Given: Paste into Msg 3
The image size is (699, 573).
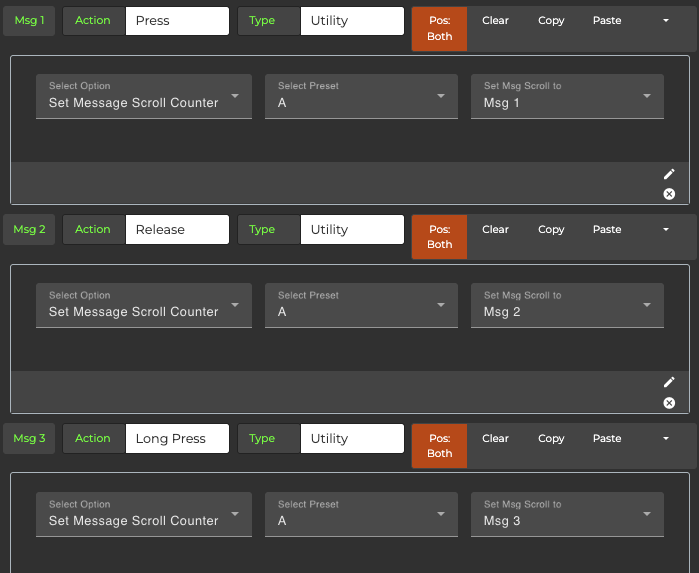Looking at the screenshot, I should tap(607, 438).
